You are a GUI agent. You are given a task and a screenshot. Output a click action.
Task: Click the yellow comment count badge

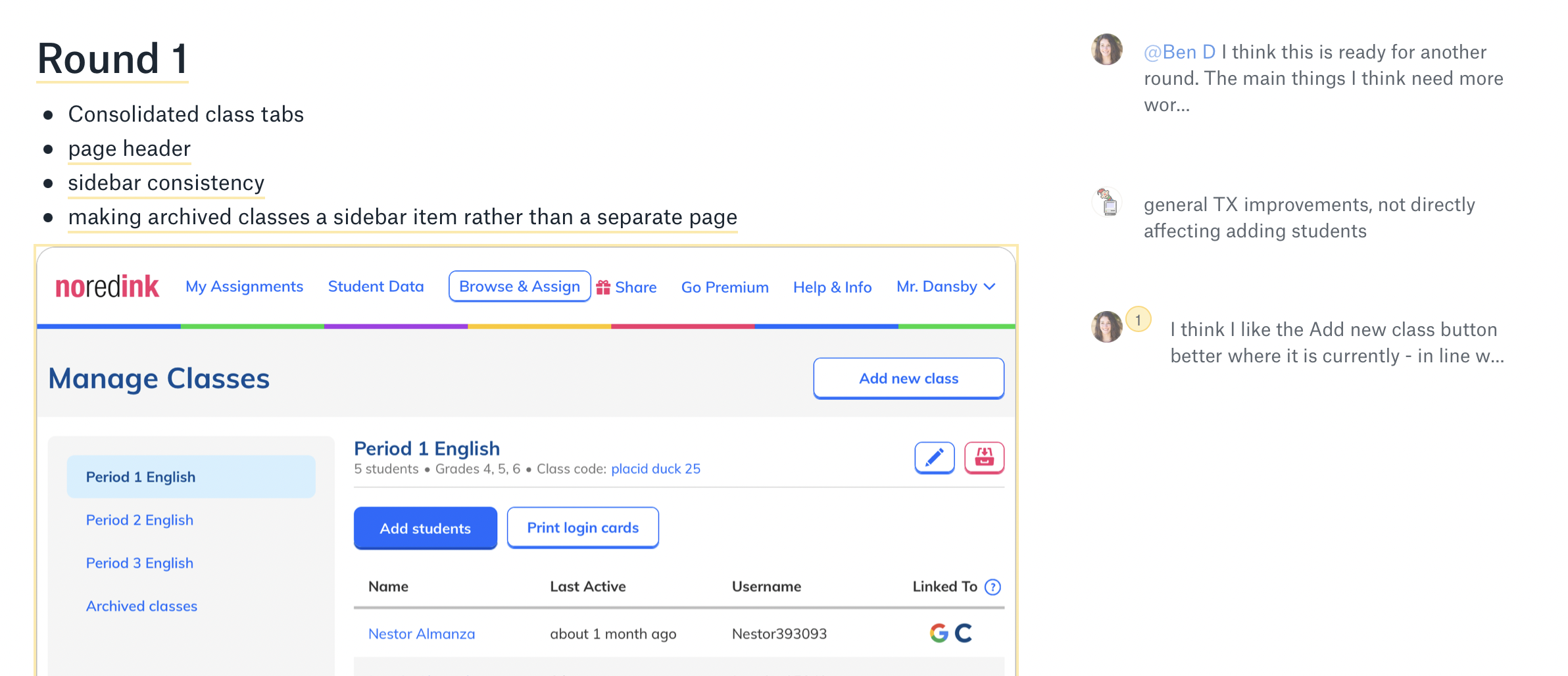coord(1138,320)
